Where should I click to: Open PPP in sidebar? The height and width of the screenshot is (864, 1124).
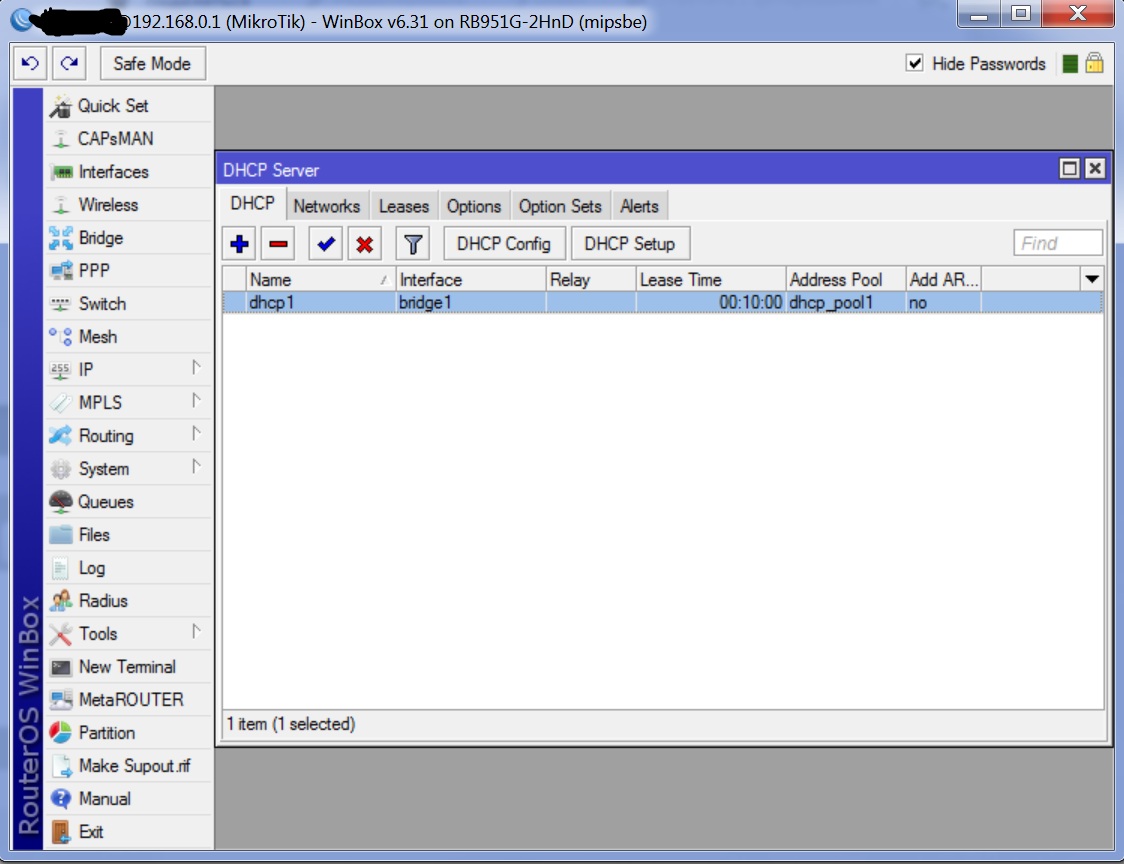pyautogui.click(x=128, y=271)
